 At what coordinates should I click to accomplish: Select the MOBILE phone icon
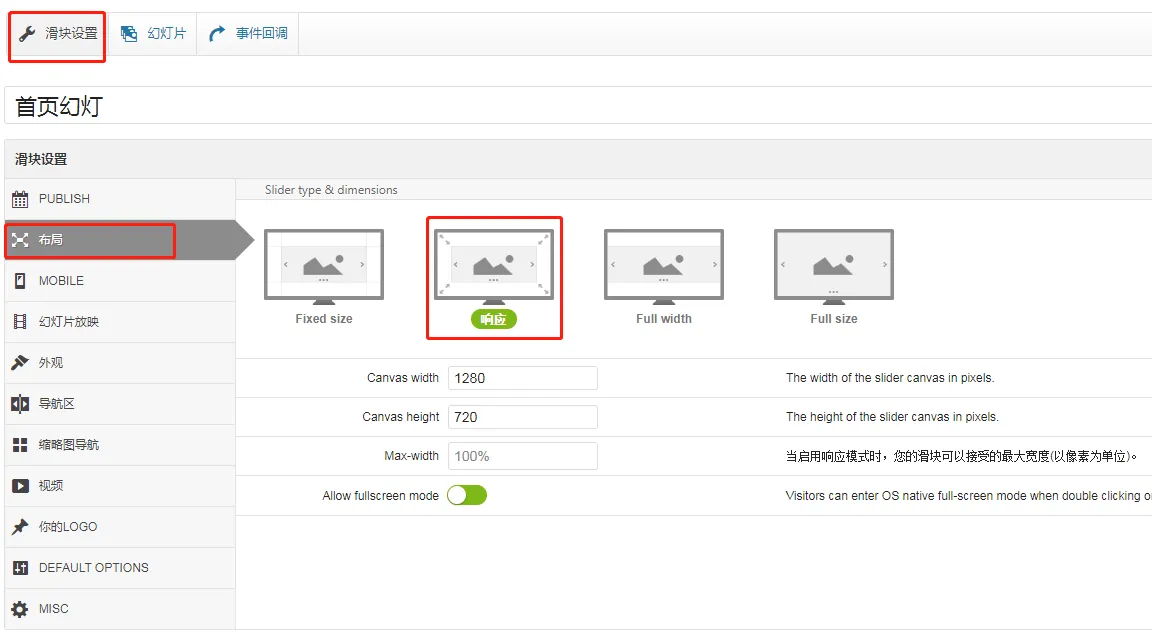tap(20, 281)
